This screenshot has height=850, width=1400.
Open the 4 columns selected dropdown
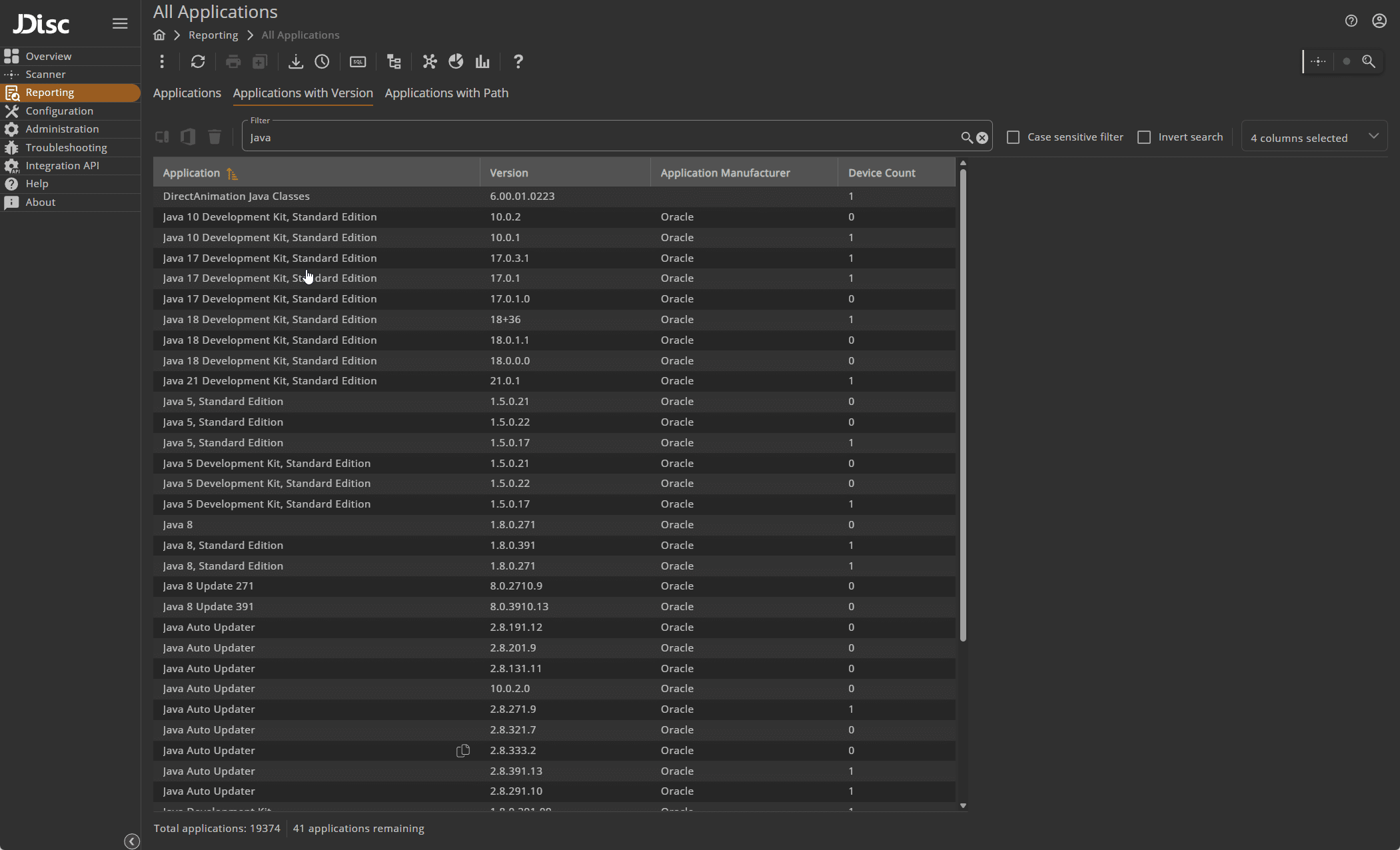(x=1314, y=137)
